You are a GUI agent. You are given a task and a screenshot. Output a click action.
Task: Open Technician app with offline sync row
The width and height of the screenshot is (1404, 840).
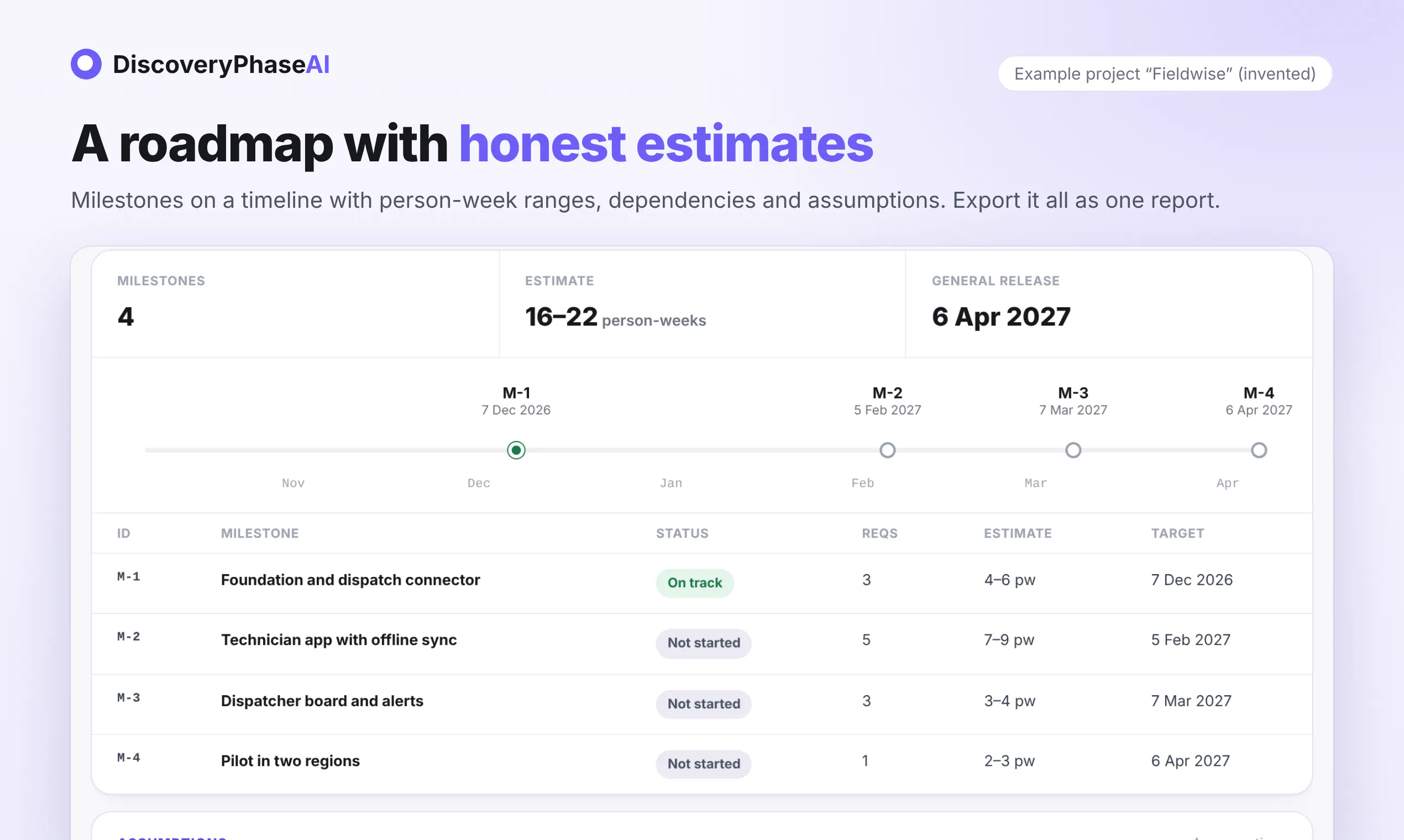coord(702,644)
